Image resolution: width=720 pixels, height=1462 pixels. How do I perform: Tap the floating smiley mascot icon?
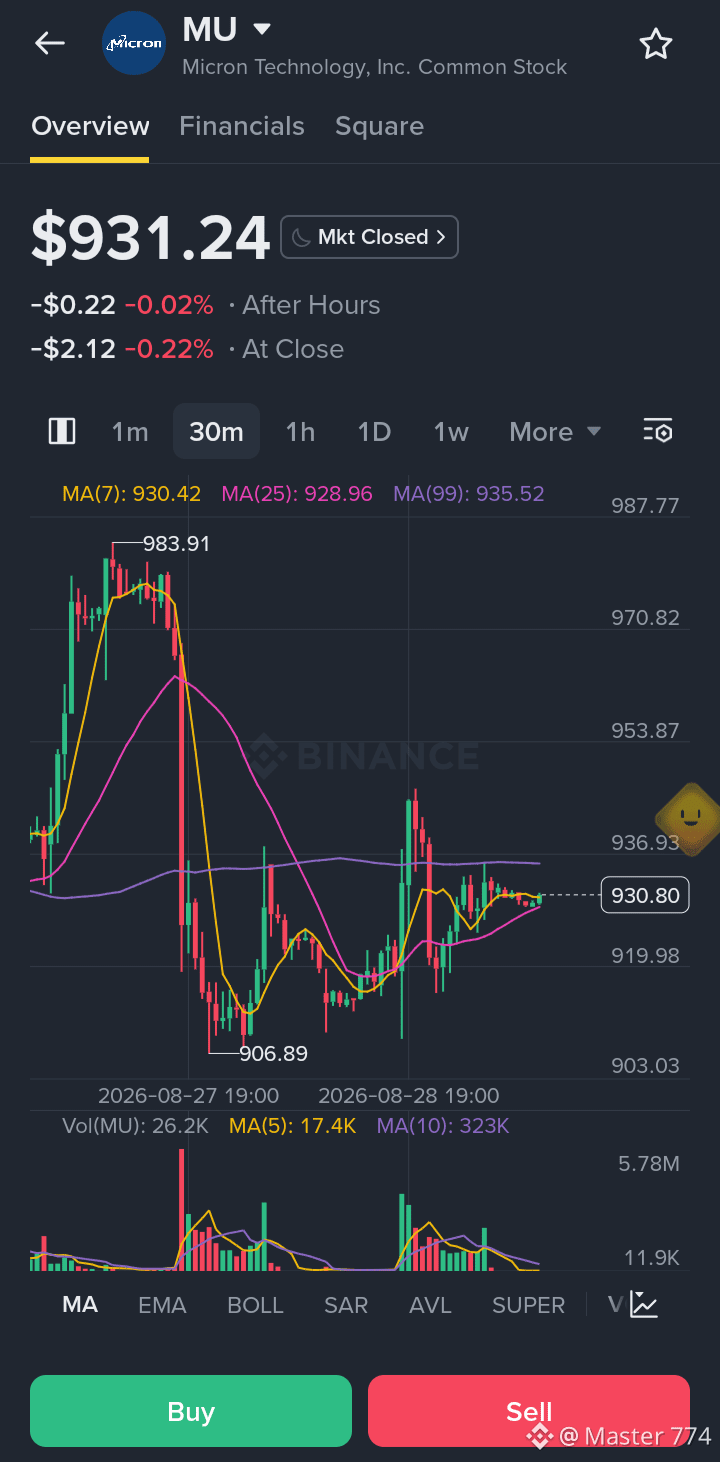coord(688,817)
